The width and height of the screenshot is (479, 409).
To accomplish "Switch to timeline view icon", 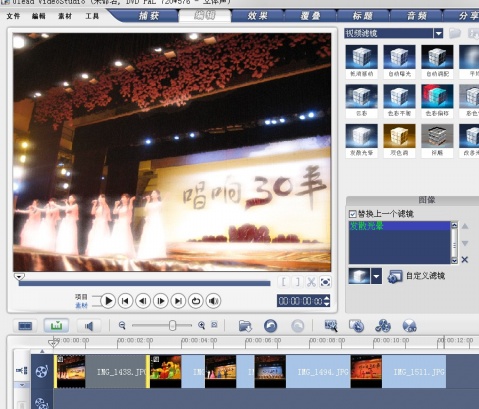I will click(x=56, y=326).
